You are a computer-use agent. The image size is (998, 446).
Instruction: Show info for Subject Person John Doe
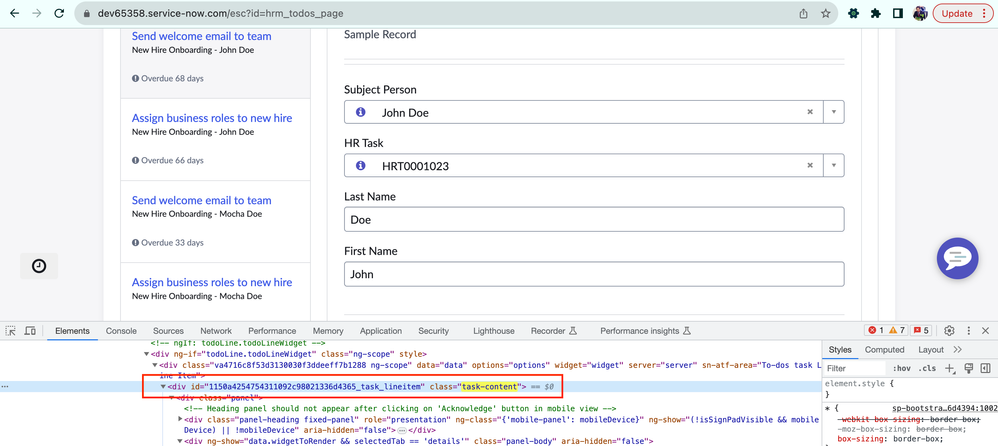360,112
